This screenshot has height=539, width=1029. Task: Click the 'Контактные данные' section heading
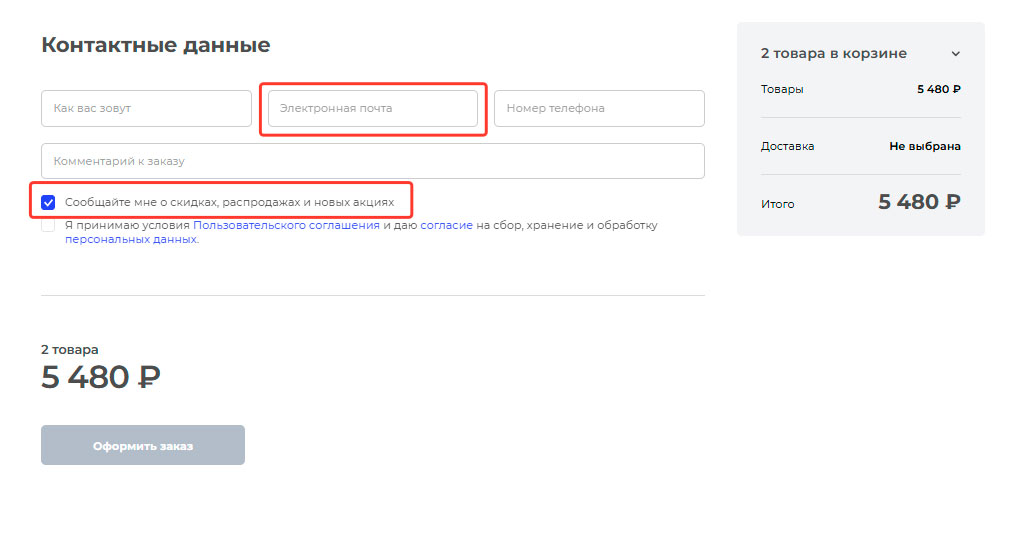pos(156,45)
